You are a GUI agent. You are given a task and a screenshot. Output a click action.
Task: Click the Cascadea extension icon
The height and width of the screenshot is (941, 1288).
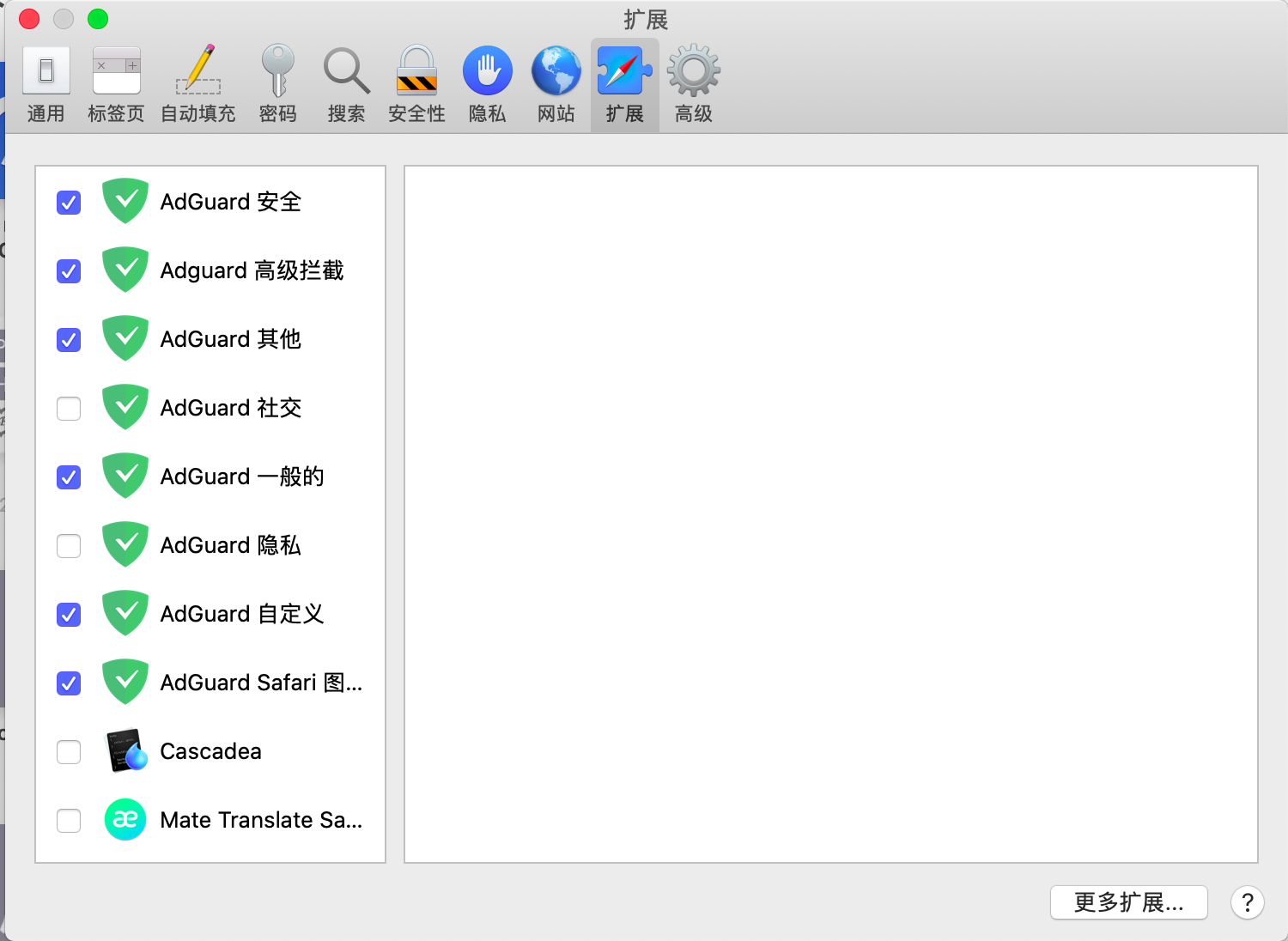click(x=125, y=750)
